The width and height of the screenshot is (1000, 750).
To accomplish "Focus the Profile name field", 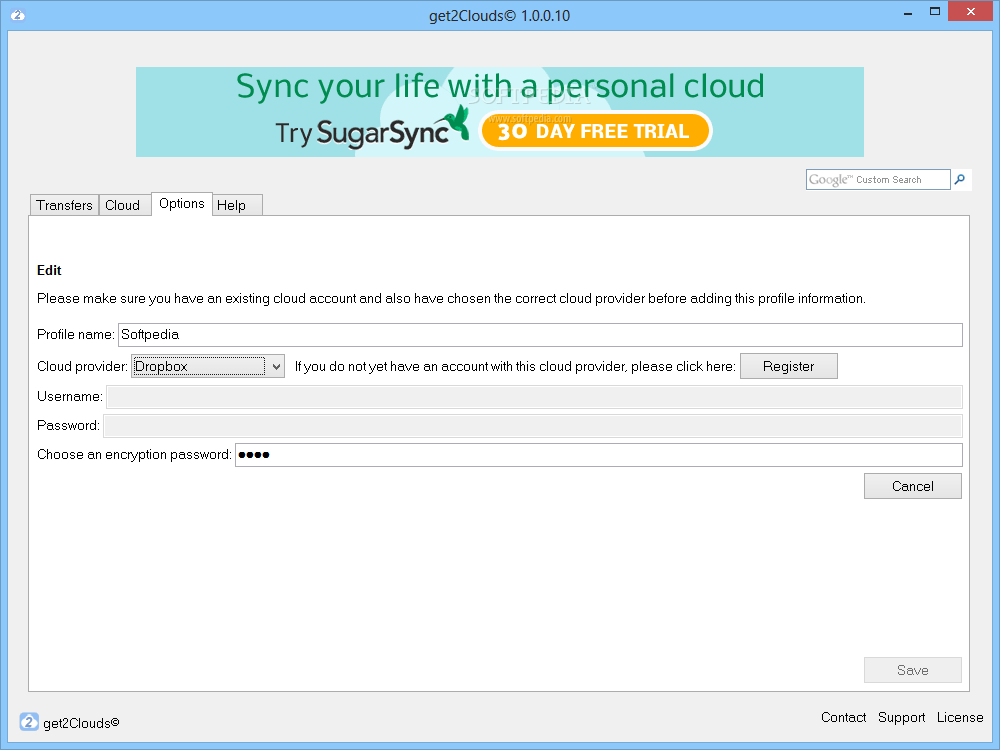I will (540, 335).
